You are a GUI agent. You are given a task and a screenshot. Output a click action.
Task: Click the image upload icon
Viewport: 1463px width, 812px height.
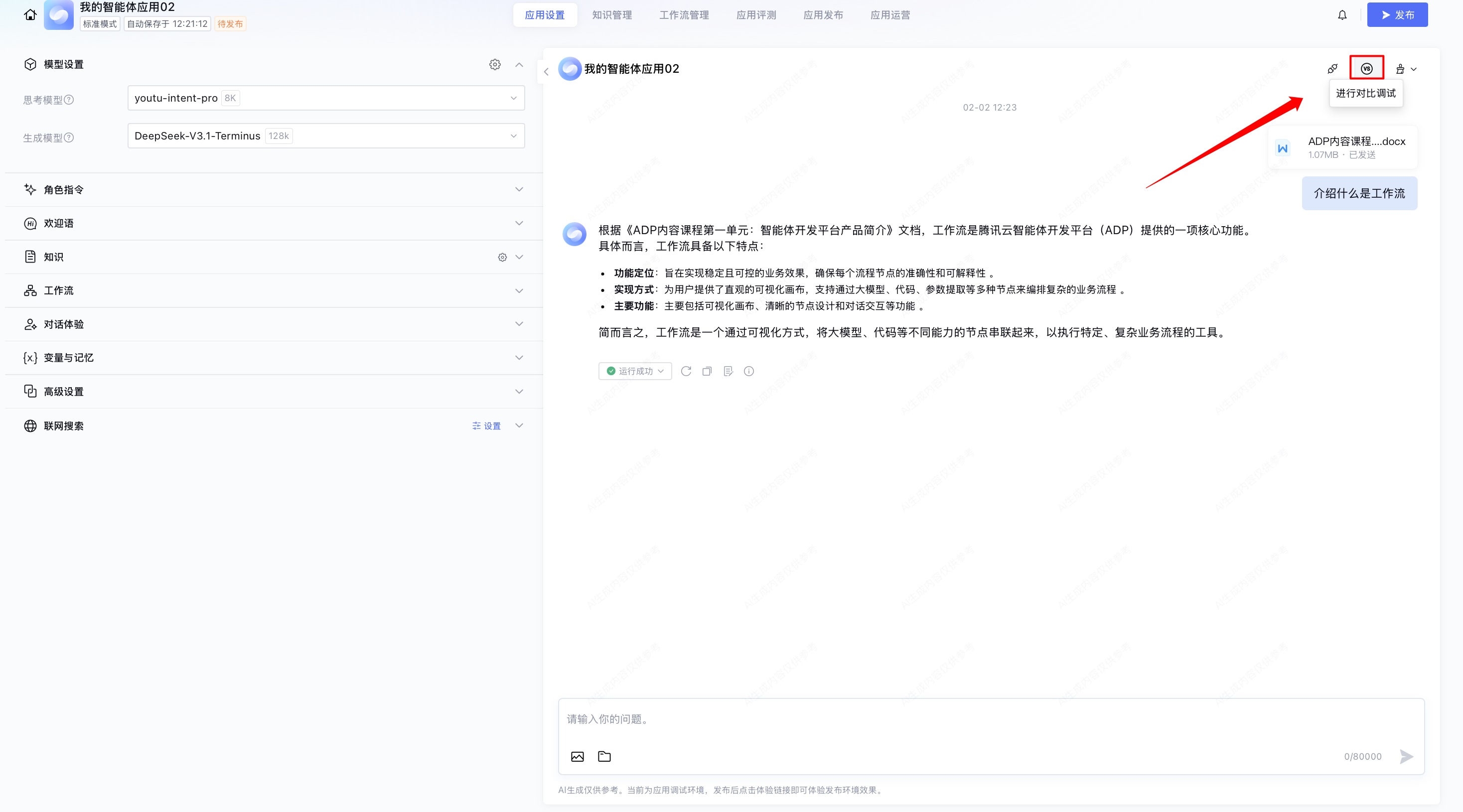coord(577,756)
